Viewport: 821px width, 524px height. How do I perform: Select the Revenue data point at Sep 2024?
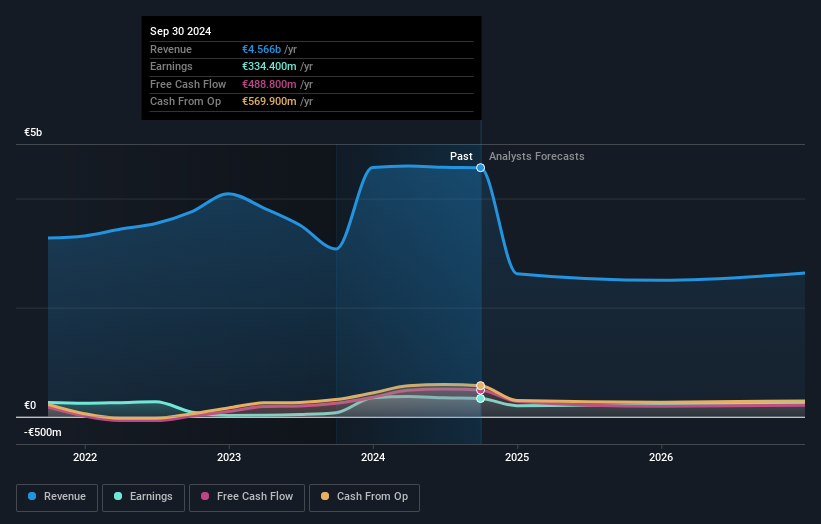click(x=480, y=168)
